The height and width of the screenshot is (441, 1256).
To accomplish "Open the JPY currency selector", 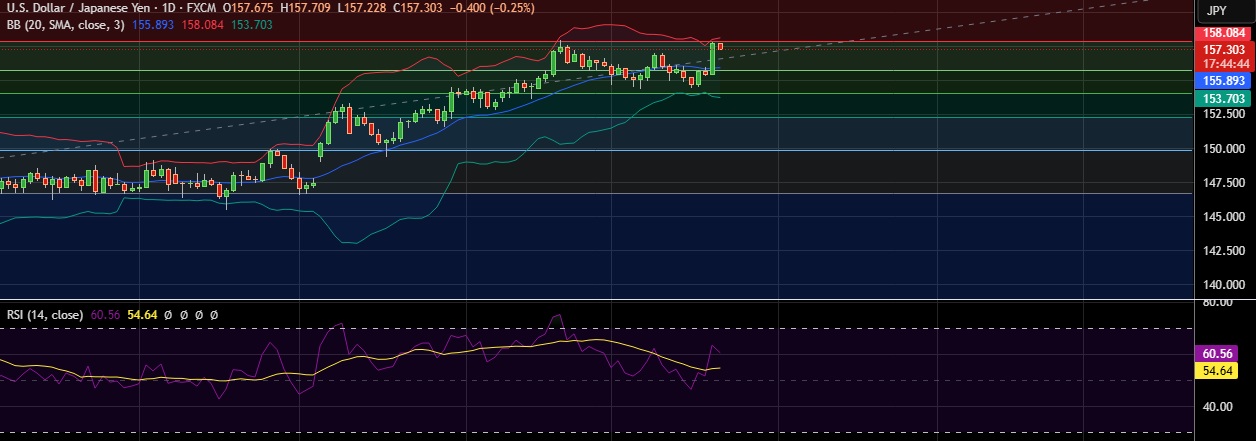I will (1216, 11).
